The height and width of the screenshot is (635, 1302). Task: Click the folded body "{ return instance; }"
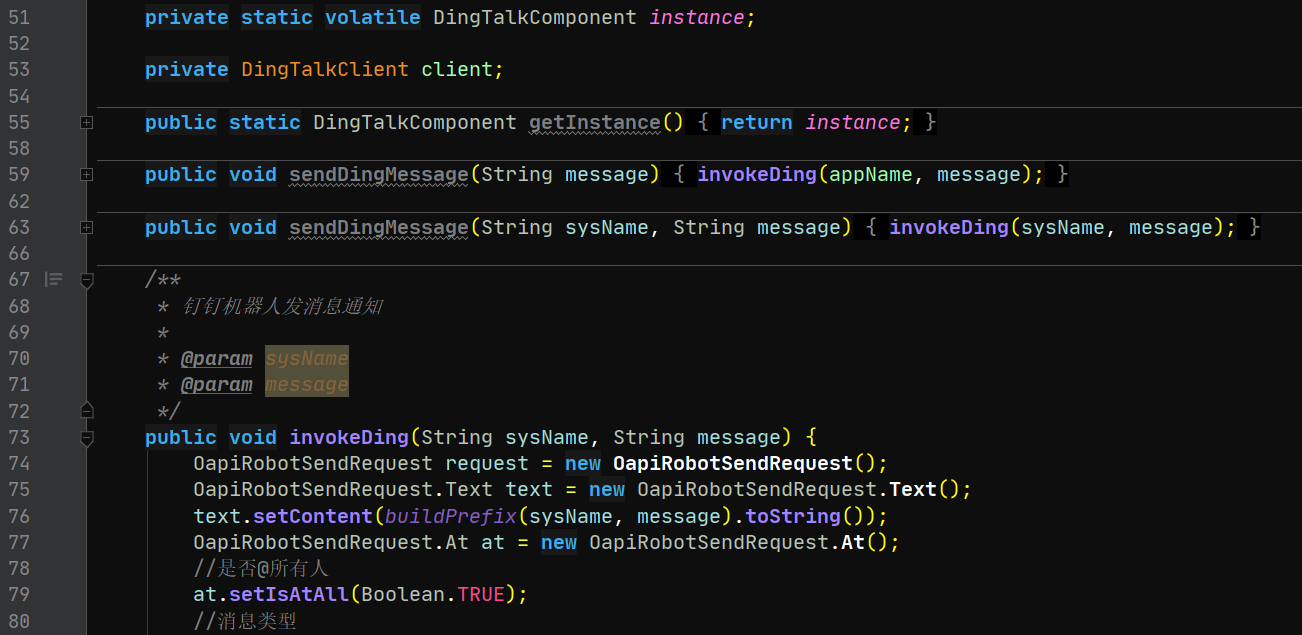click(x=817, y=122)
